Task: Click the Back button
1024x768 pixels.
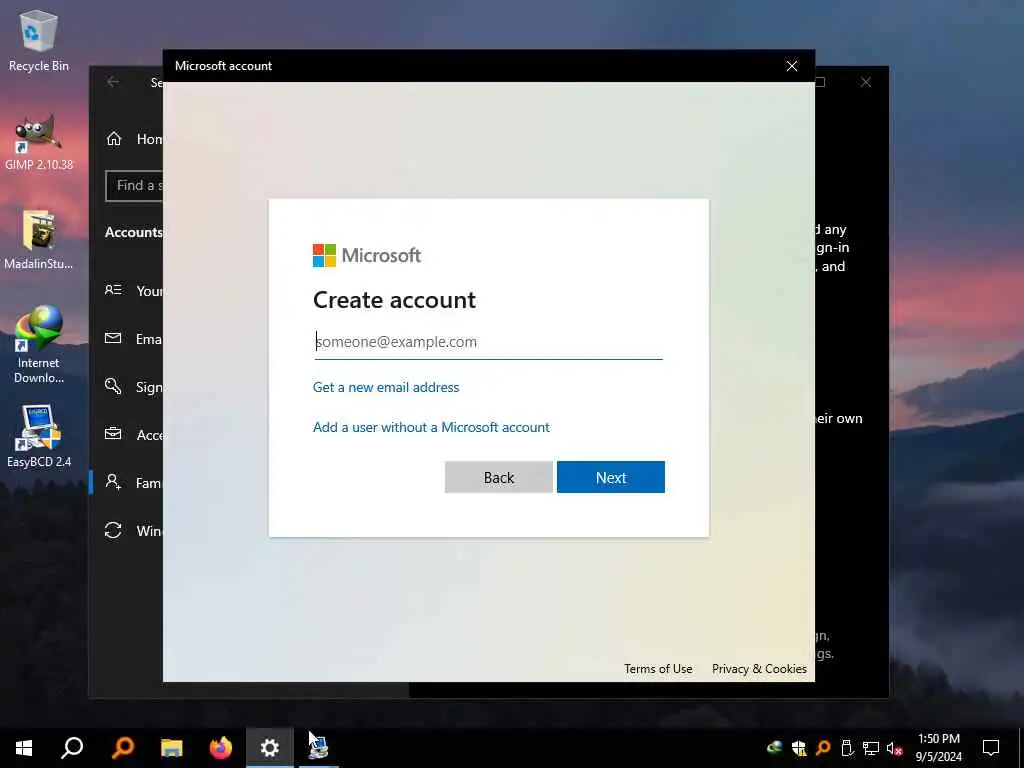Action: point(499,477)
